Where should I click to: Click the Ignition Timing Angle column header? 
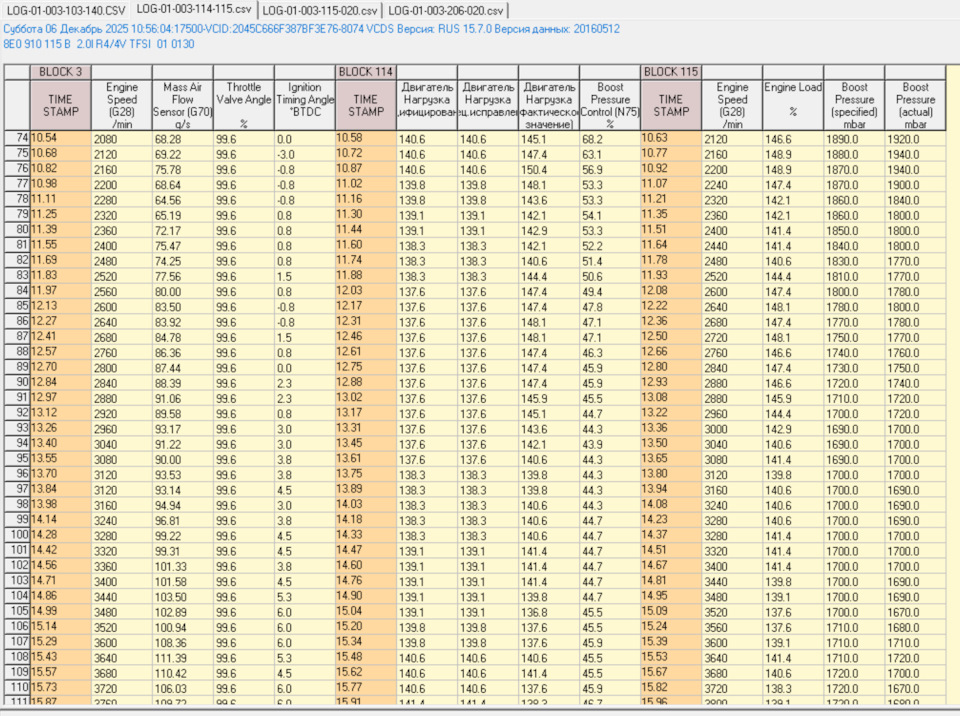coord(305,105)
